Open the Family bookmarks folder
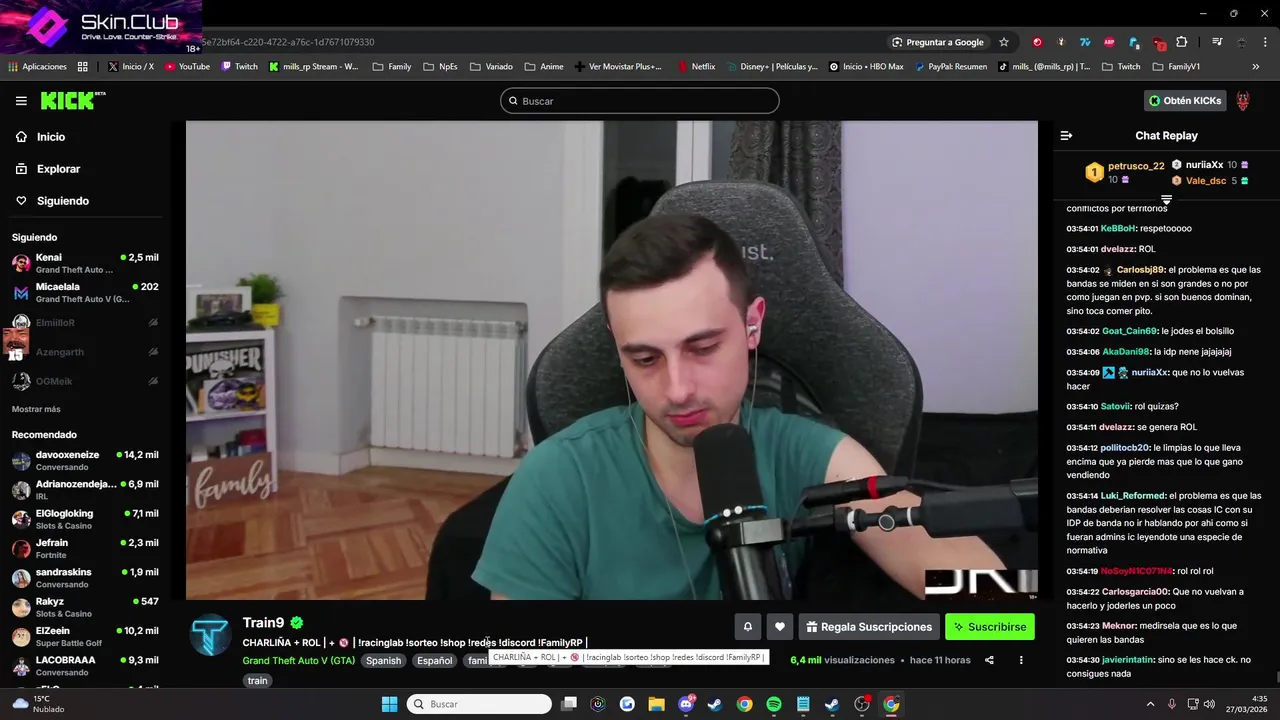Image resolution: width=1280 pixels, height=720 pixels. [391, 67]
